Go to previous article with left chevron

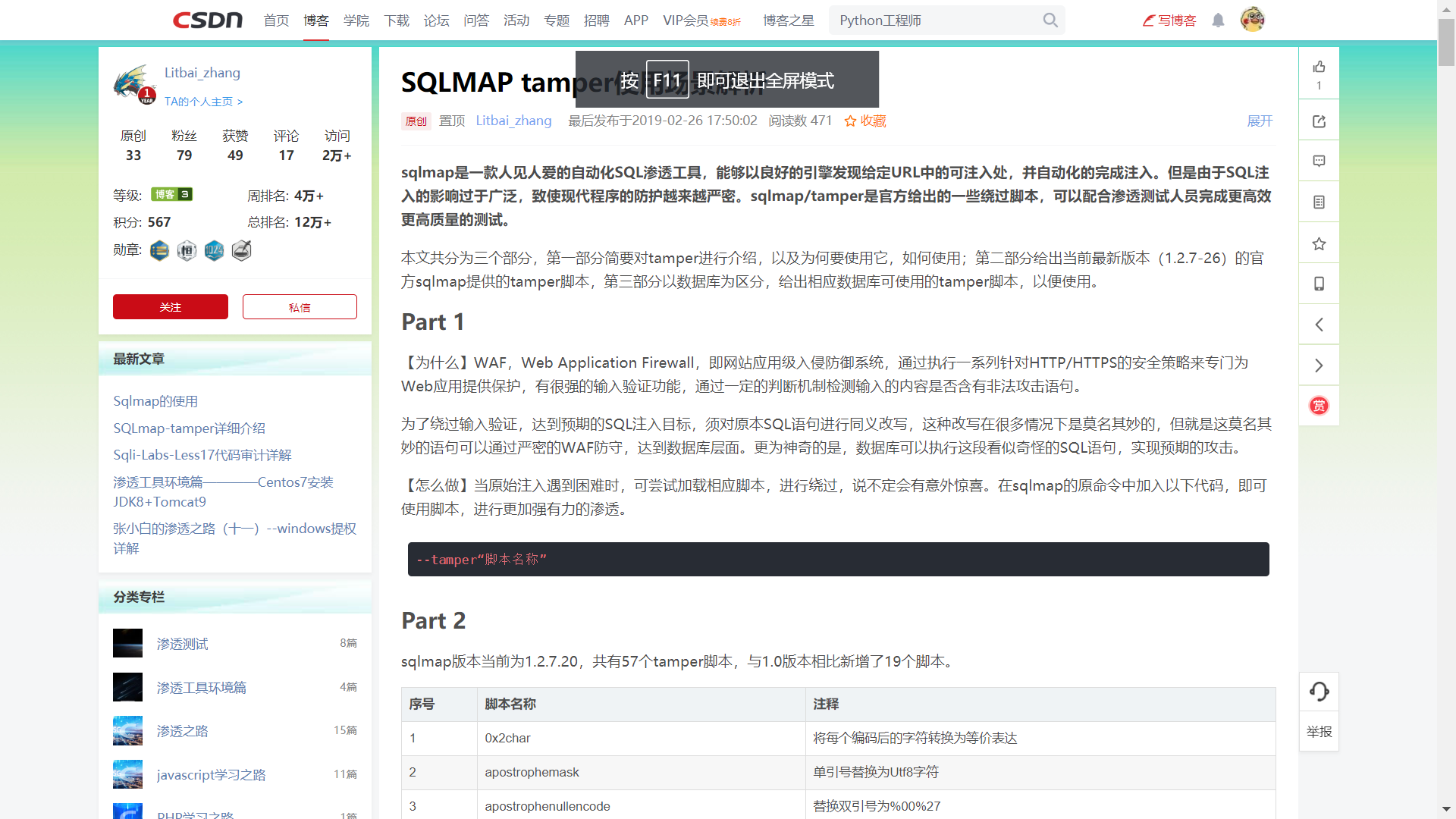tap(1319, 324)
